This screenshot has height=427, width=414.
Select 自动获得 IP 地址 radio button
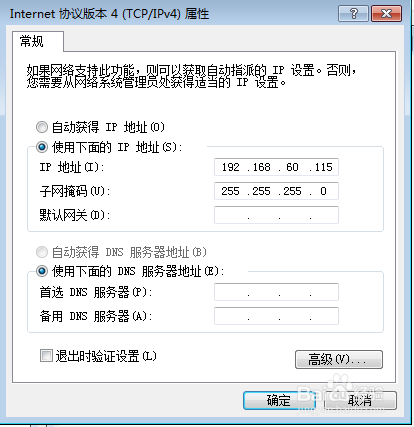point(42,127)
